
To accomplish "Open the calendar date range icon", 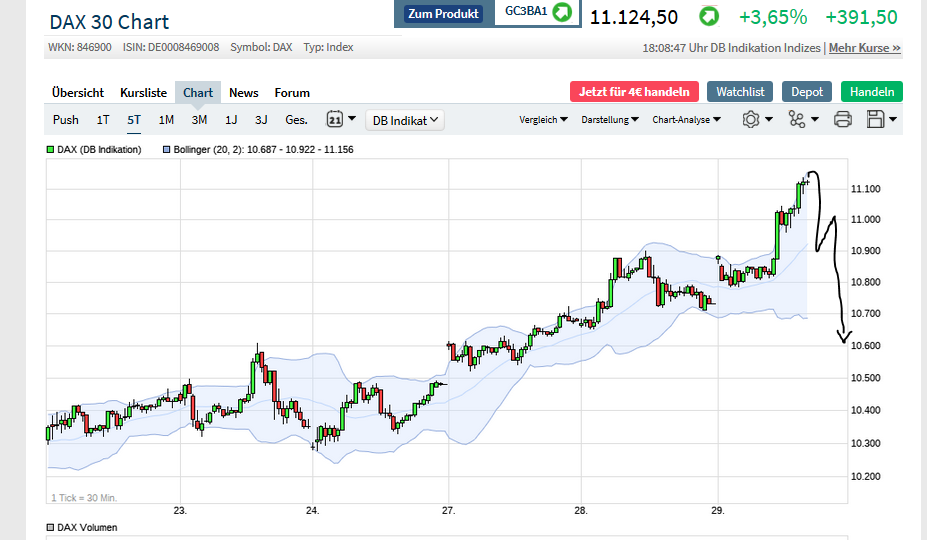I will pyautogui.click(x=336, y=120).
